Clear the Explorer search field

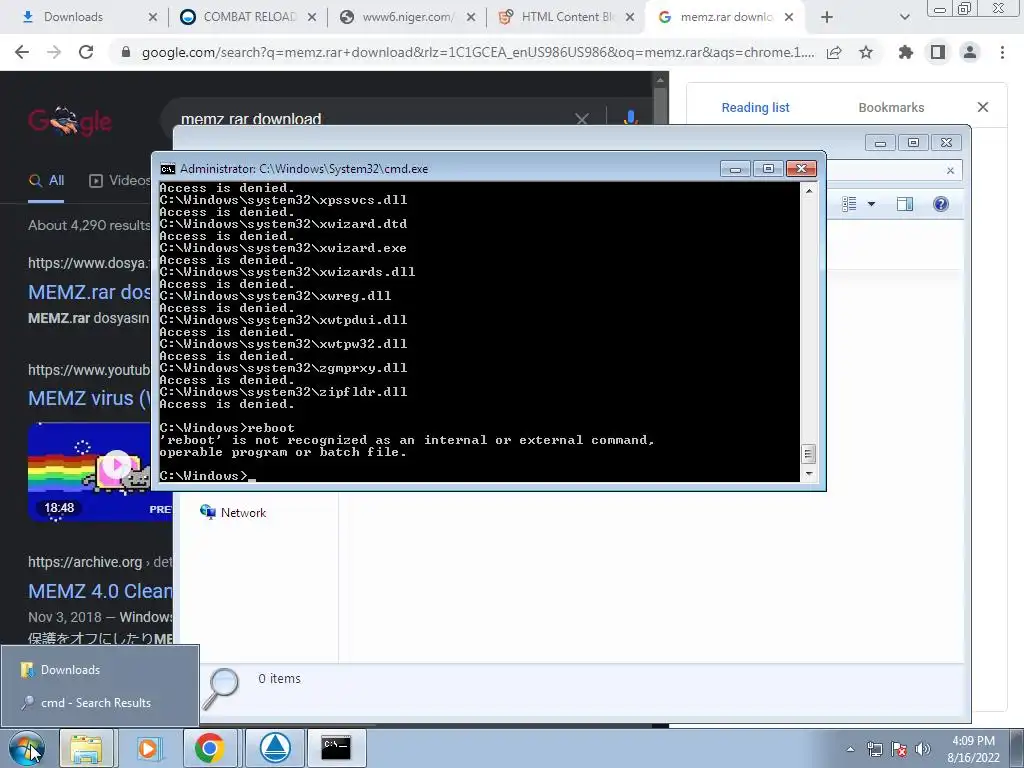(950, 170)
